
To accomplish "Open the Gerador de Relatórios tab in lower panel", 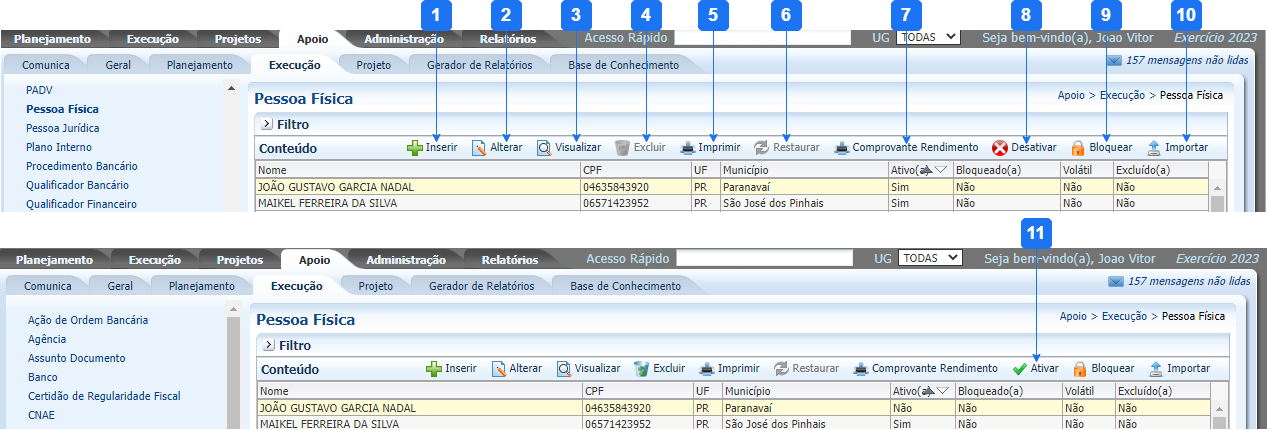I will pyautogui.click(x=481, y=286).
